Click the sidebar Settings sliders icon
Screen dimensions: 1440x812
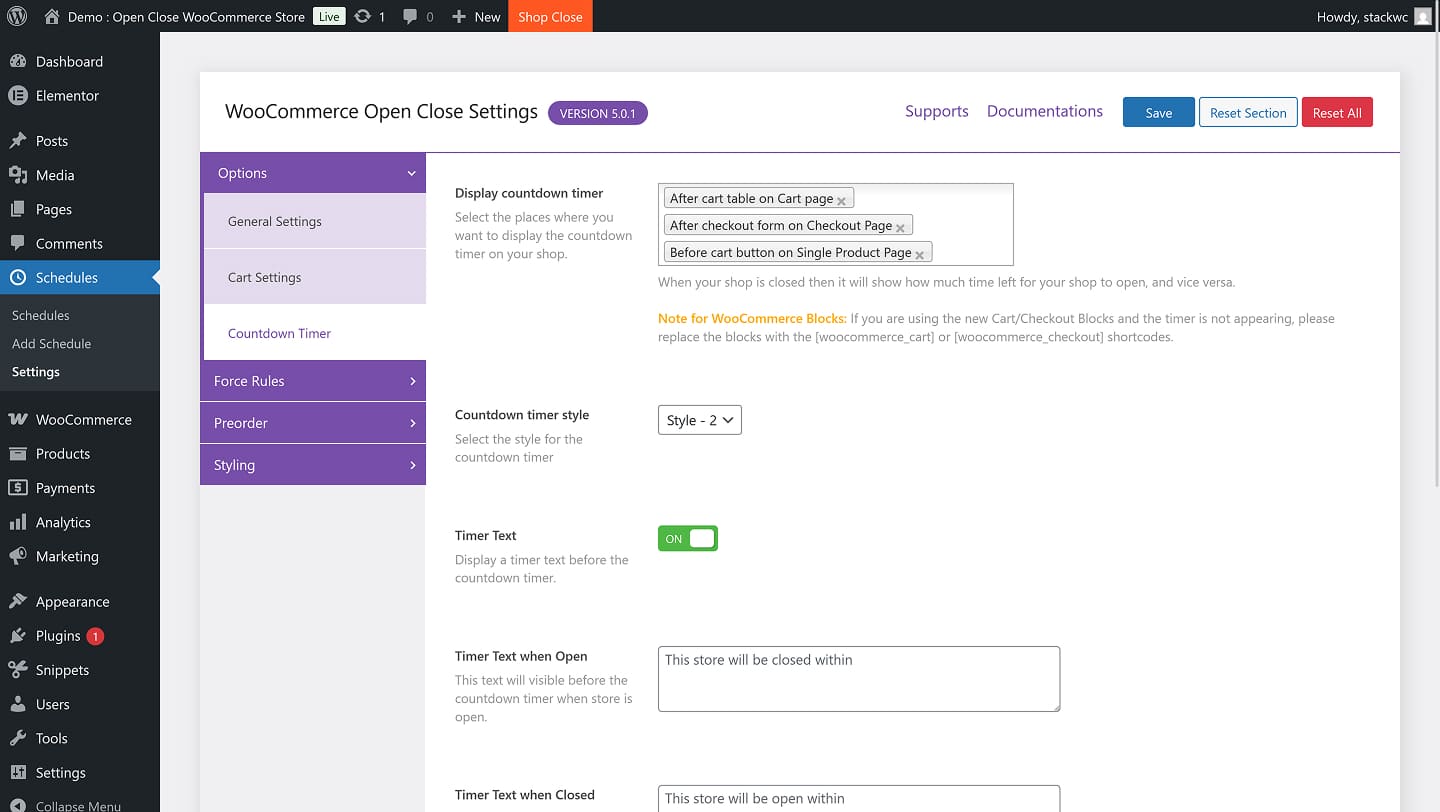[18, 772]
